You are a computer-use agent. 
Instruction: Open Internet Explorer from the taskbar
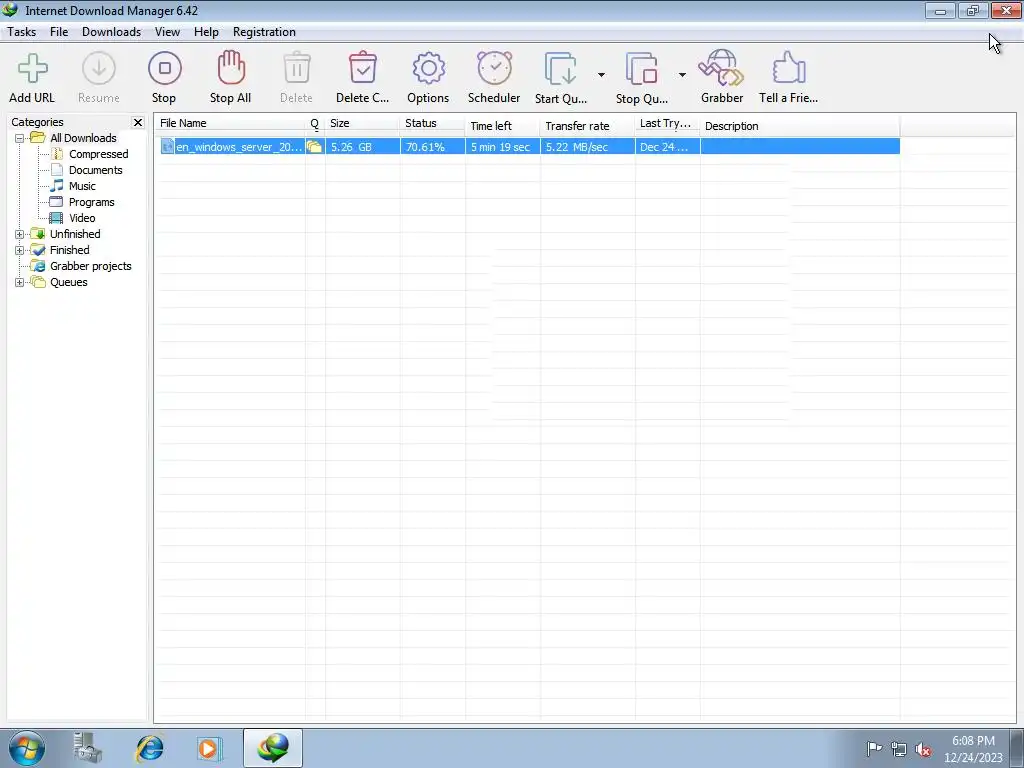(x=150, y=748)
